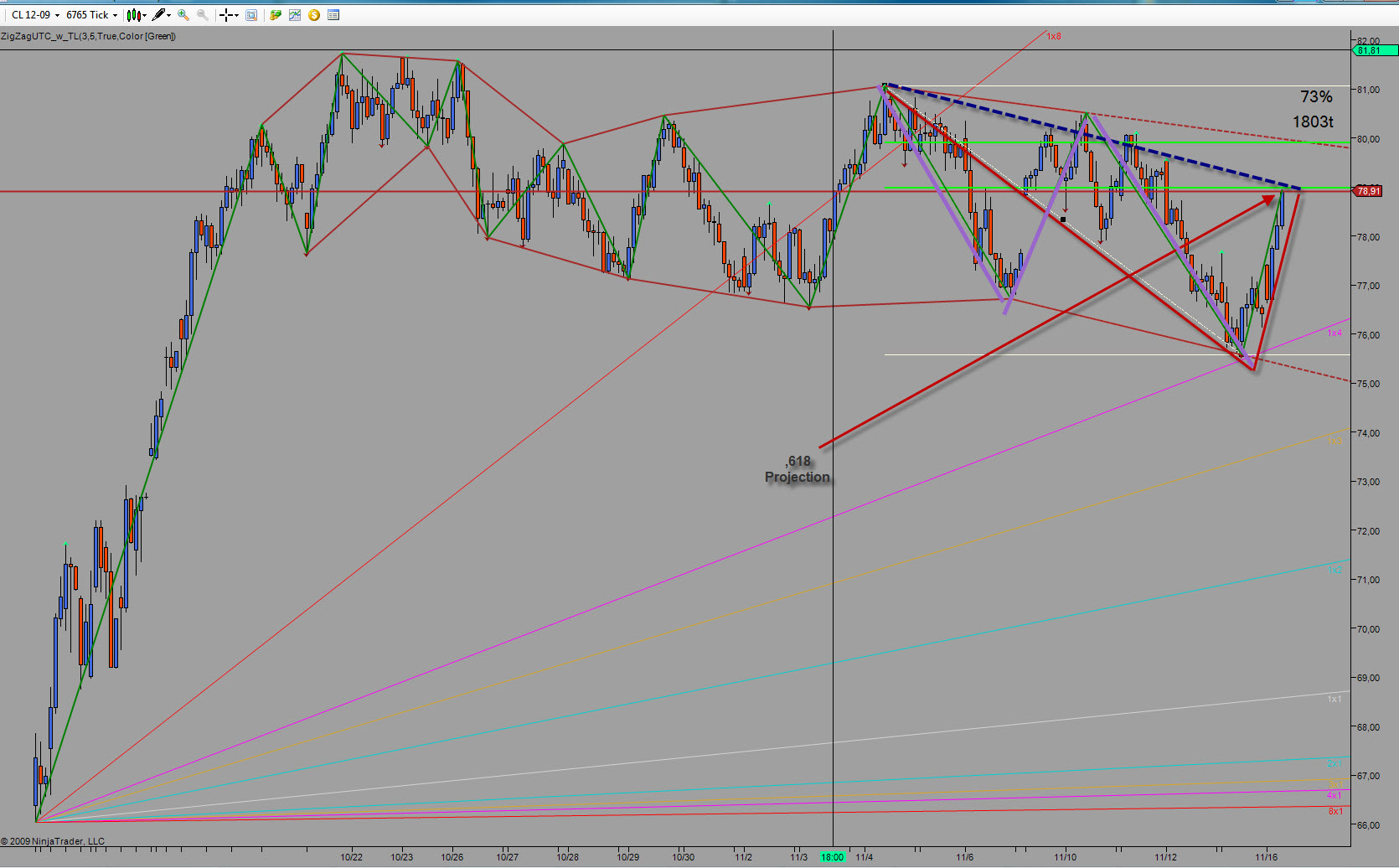This screenshot has width=1399, height=868.
Task: Click the 10/27 date label
Action: [507, 857]
